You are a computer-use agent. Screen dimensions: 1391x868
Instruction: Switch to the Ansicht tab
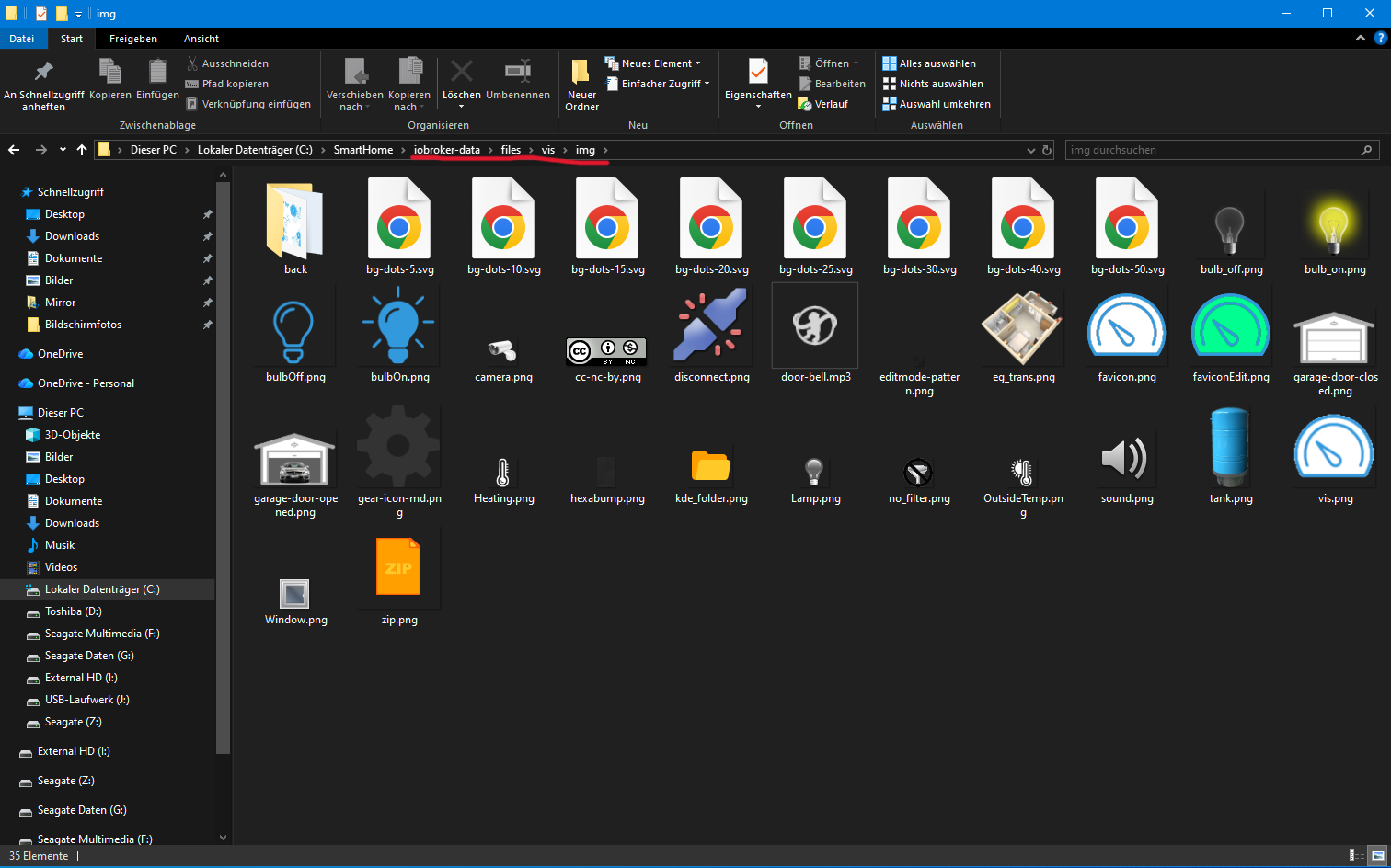point(201,38)
